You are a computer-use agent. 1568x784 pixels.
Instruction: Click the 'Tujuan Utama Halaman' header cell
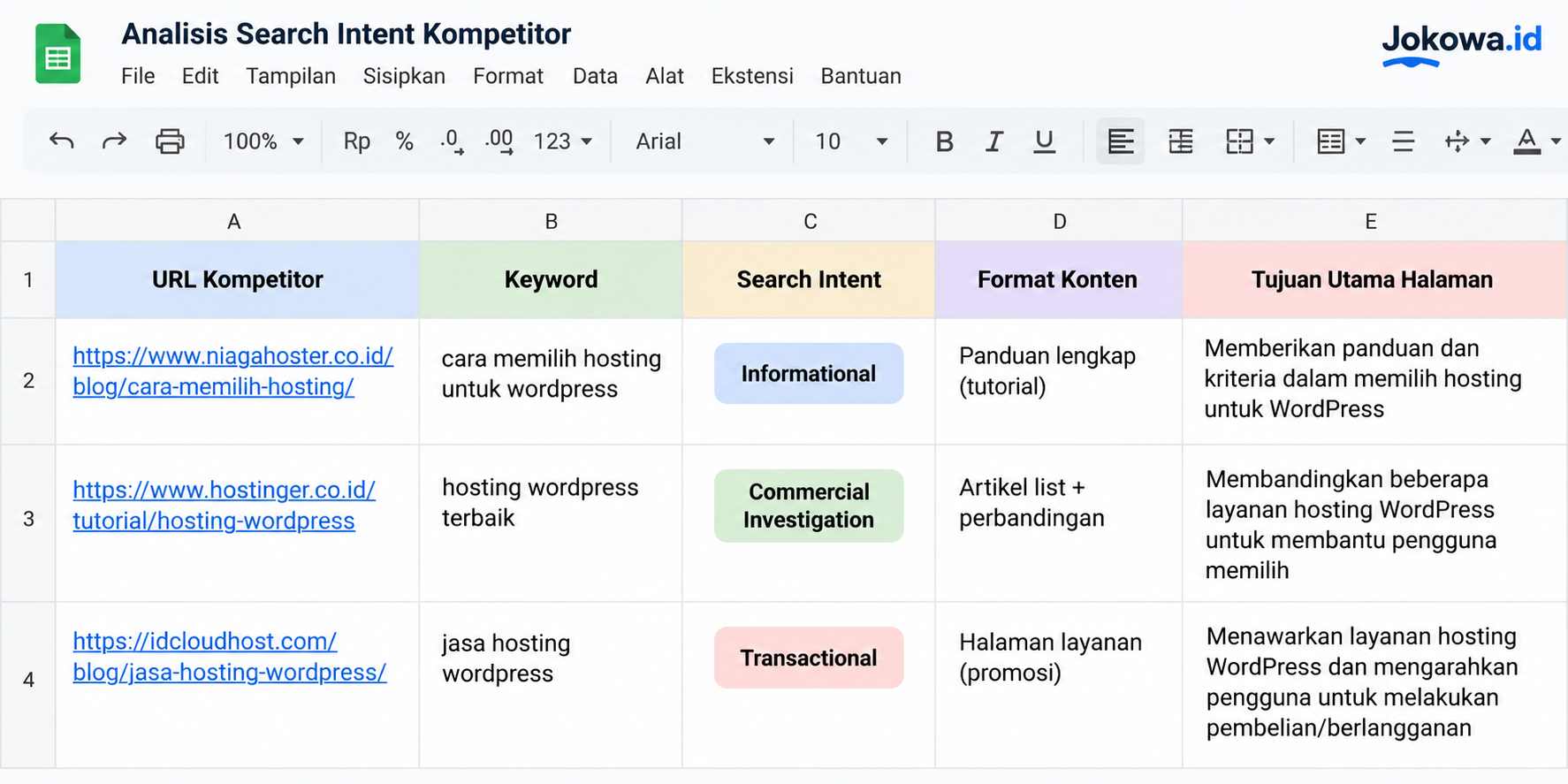tap(1374, 279)
